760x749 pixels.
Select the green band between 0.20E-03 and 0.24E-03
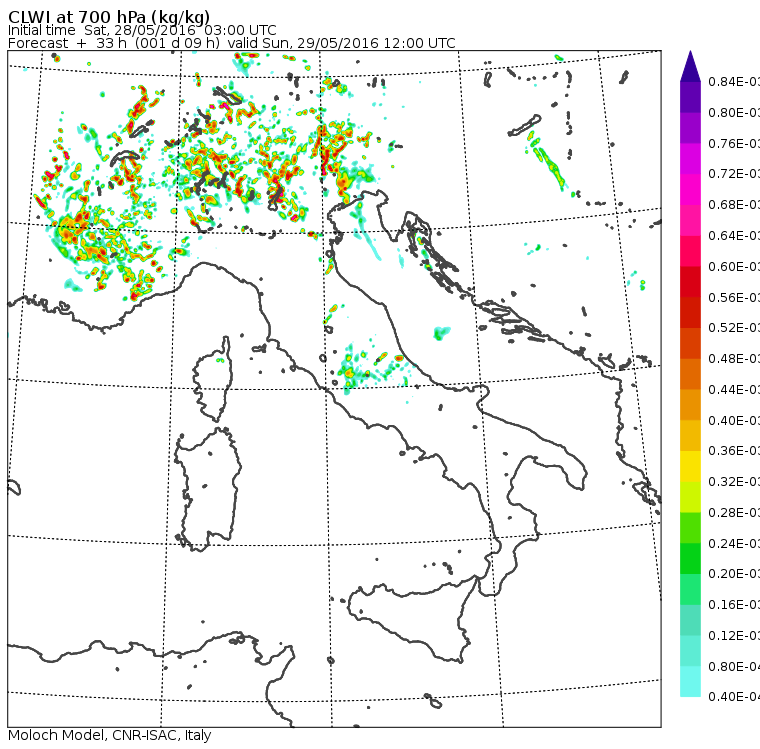690,558
